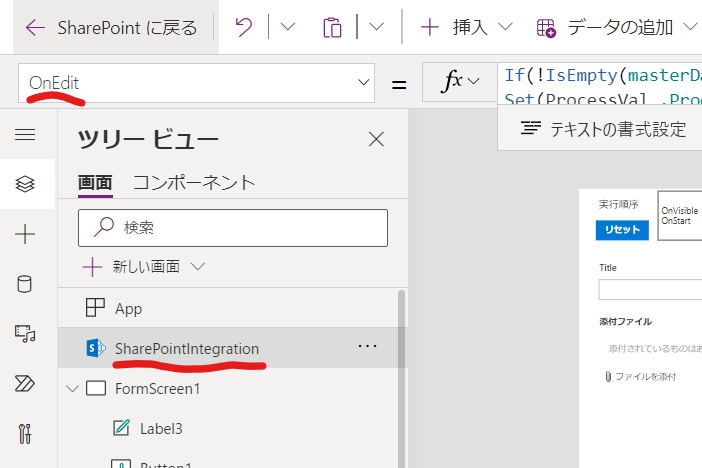Toggle the hamburger navigation menu
The width and height of the screenshot is (702, 468).
coord(25,134)
